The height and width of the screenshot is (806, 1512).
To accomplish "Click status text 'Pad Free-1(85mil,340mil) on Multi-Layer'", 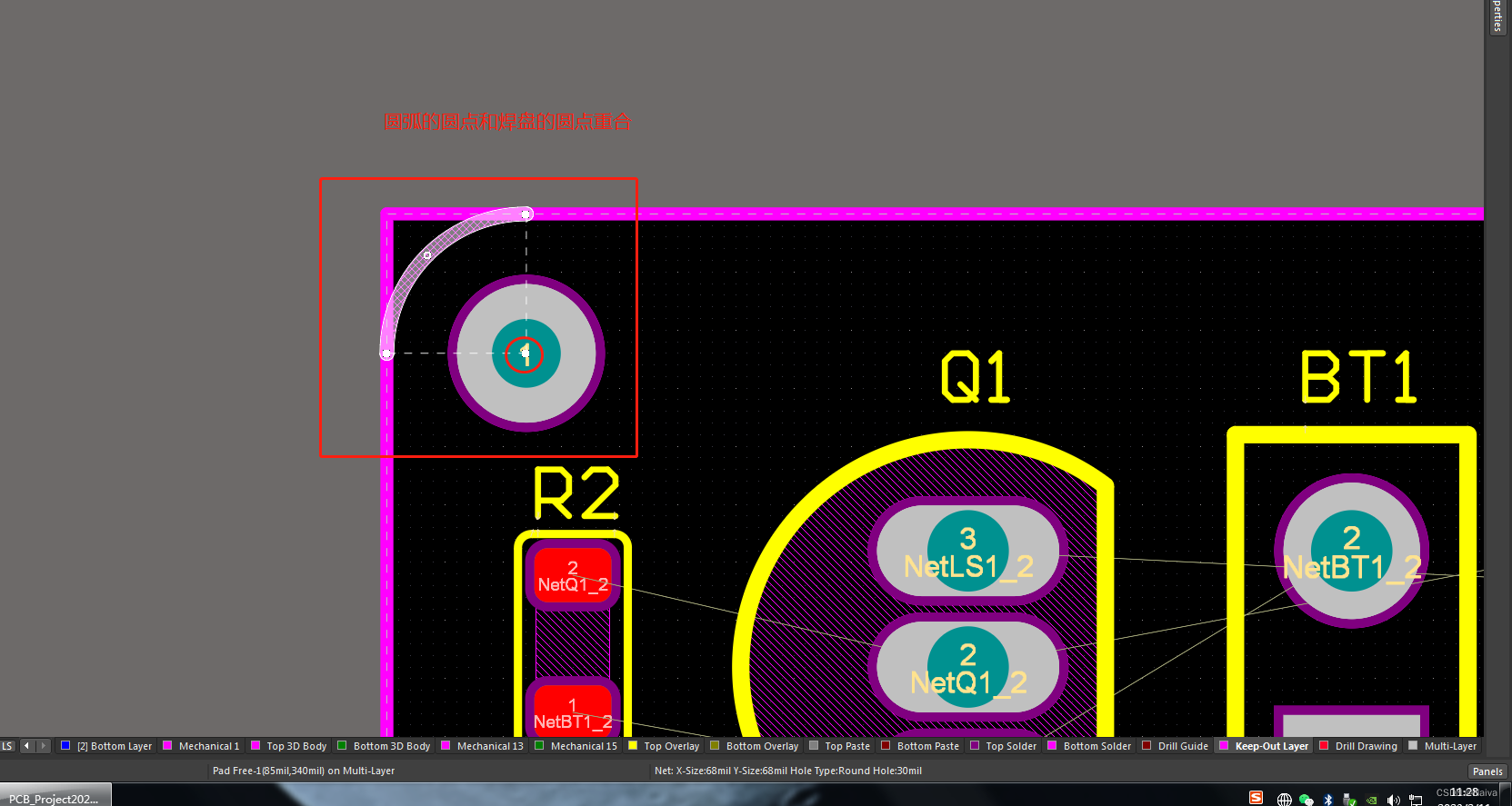I will [304, 771].
